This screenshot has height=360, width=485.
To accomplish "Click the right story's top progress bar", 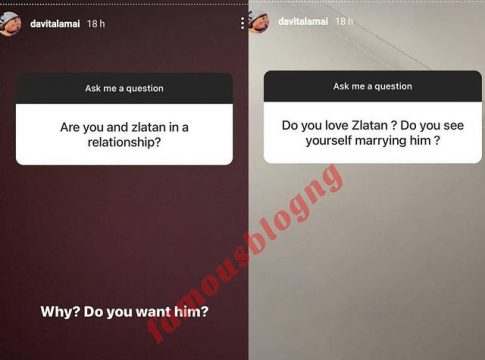I will pos(367,3).
